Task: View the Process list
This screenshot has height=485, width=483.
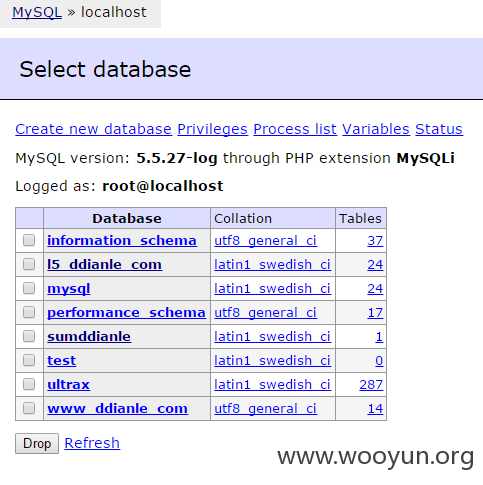Action: point(295,129)
